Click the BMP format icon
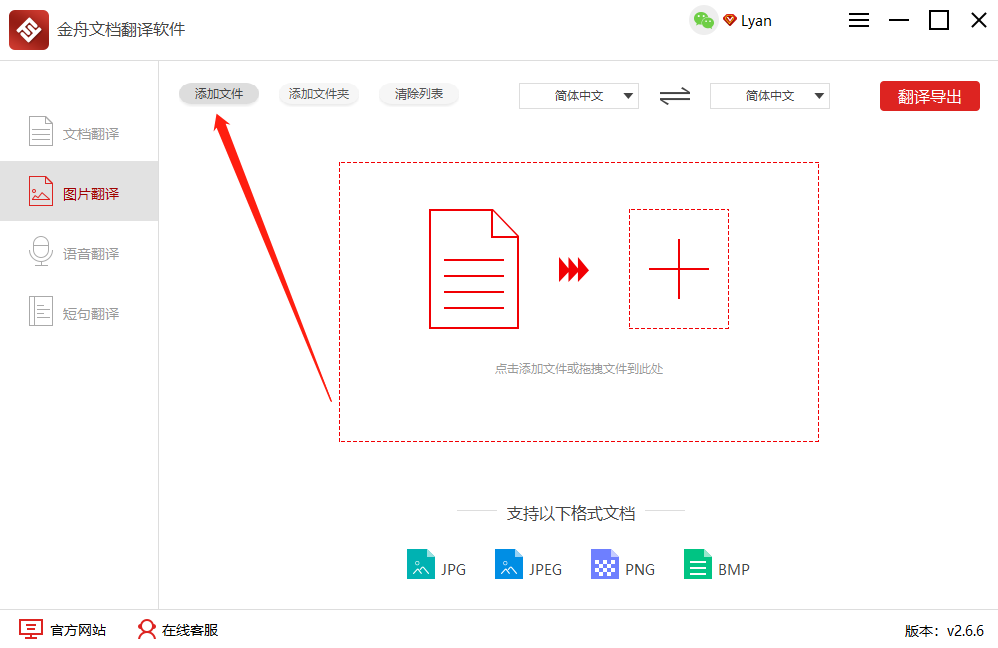The image size is (998, 648). (698, 564)
